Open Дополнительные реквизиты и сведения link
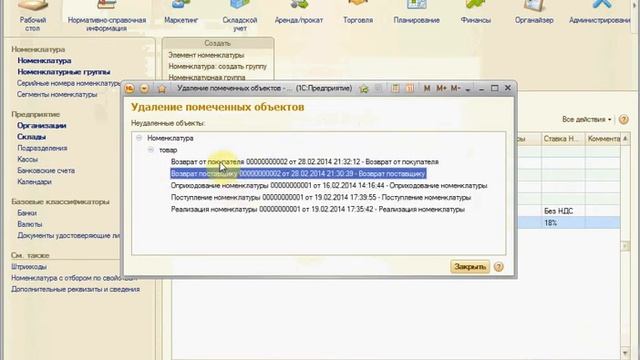The image size is (640, 360). [76, 289]
